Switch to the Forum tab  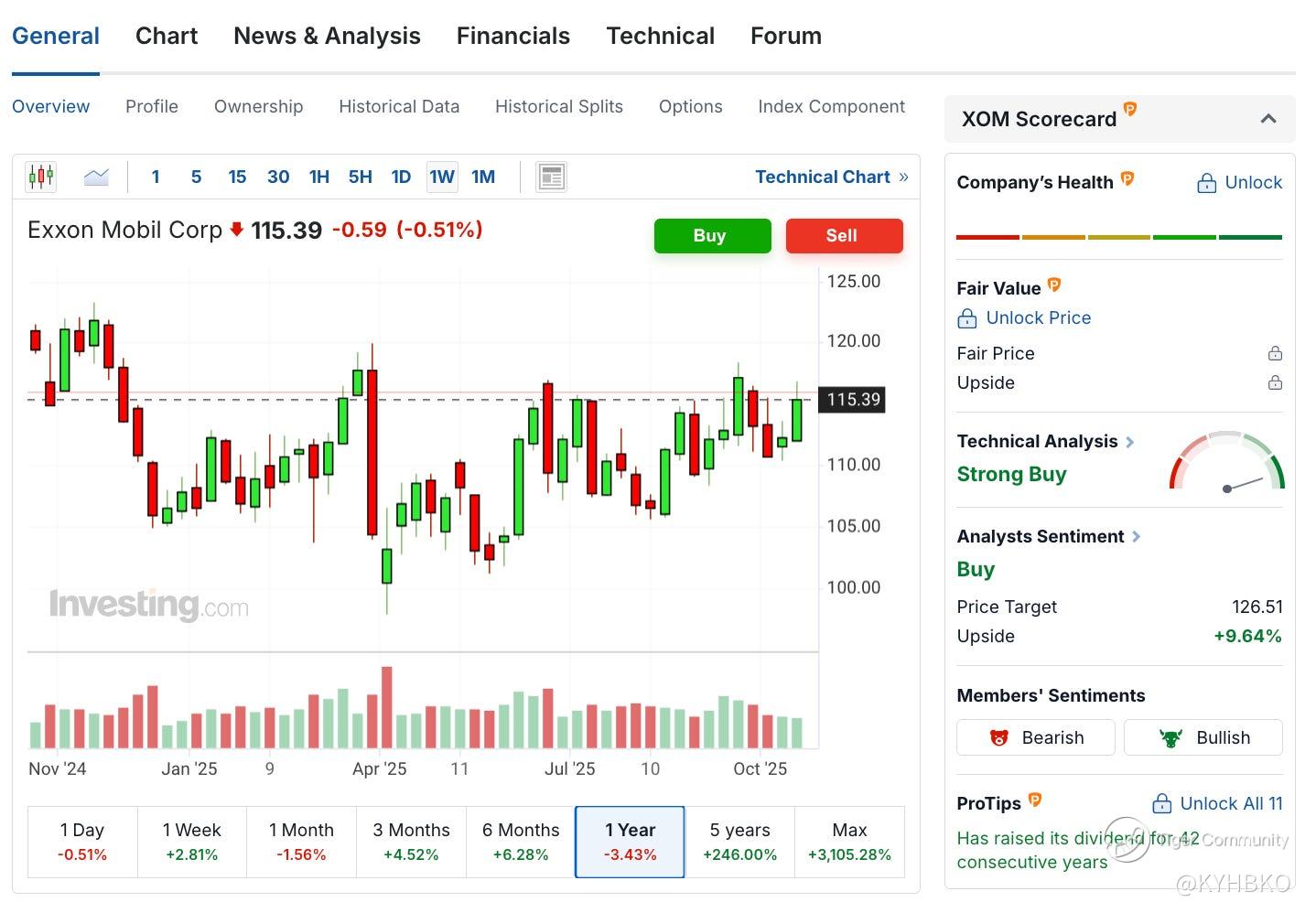(x=786, y=36)
